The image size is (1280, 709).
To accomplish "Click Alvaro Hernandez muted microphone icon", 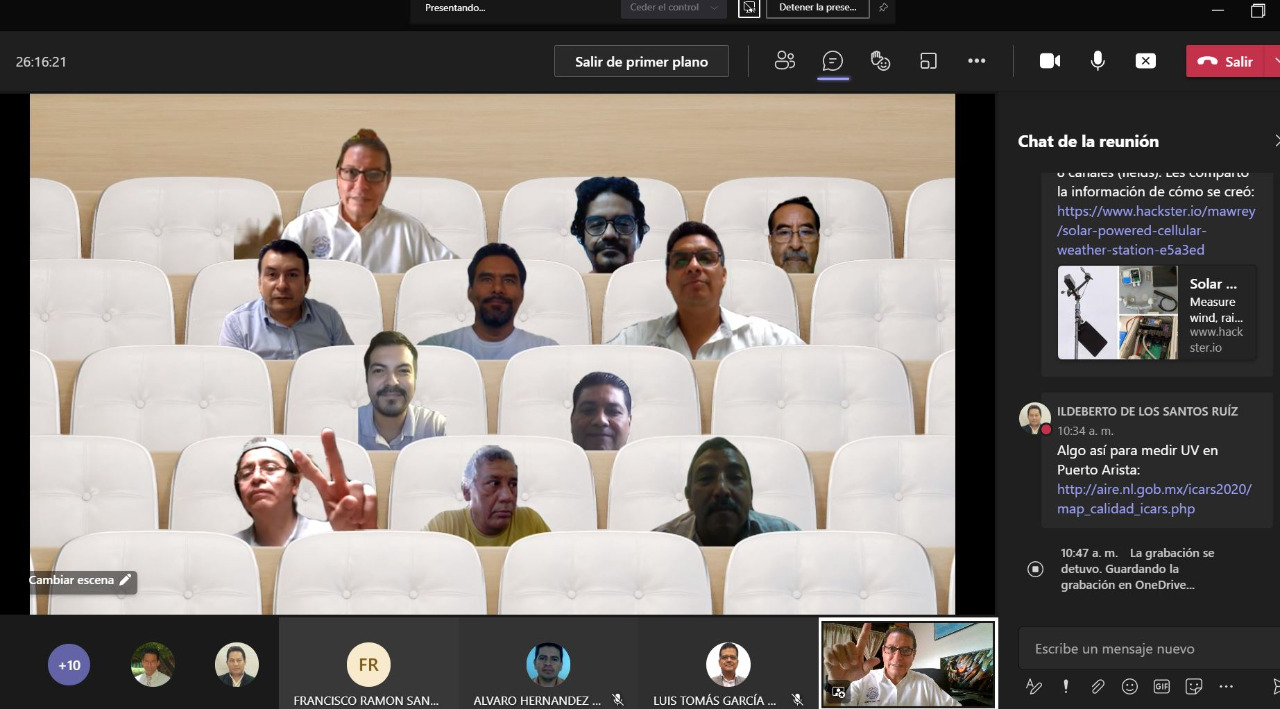I will point(618,700).
